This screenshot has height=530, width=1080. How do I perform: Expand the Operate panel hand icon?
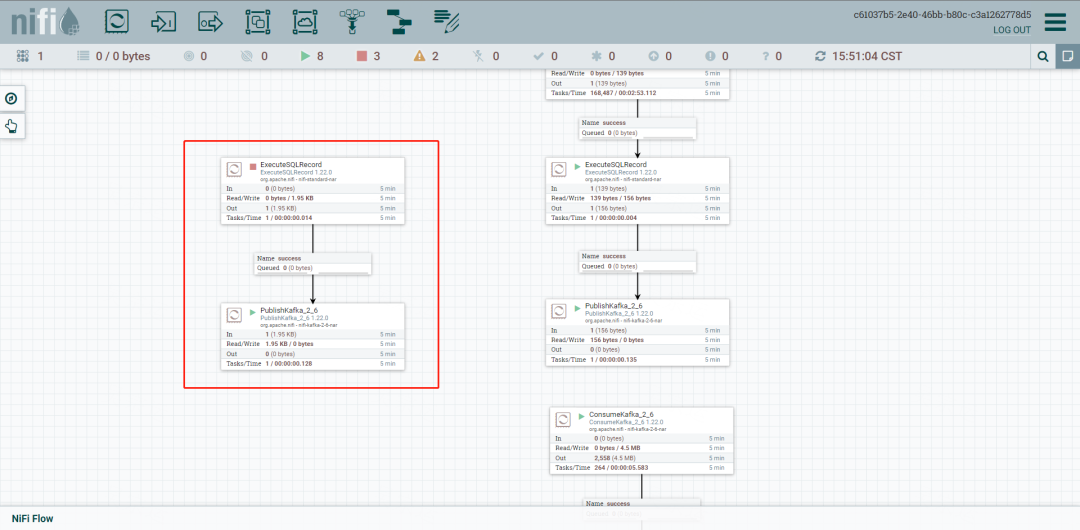pyautogui.click(x=11, y=125)
